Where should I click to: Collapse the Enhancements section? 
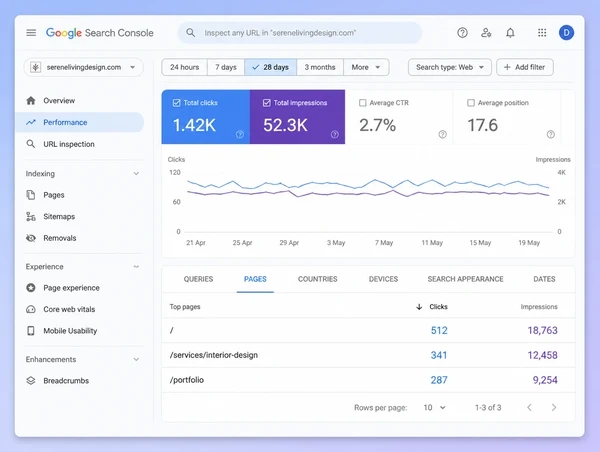pyautogui.click(x=136, y=359)
